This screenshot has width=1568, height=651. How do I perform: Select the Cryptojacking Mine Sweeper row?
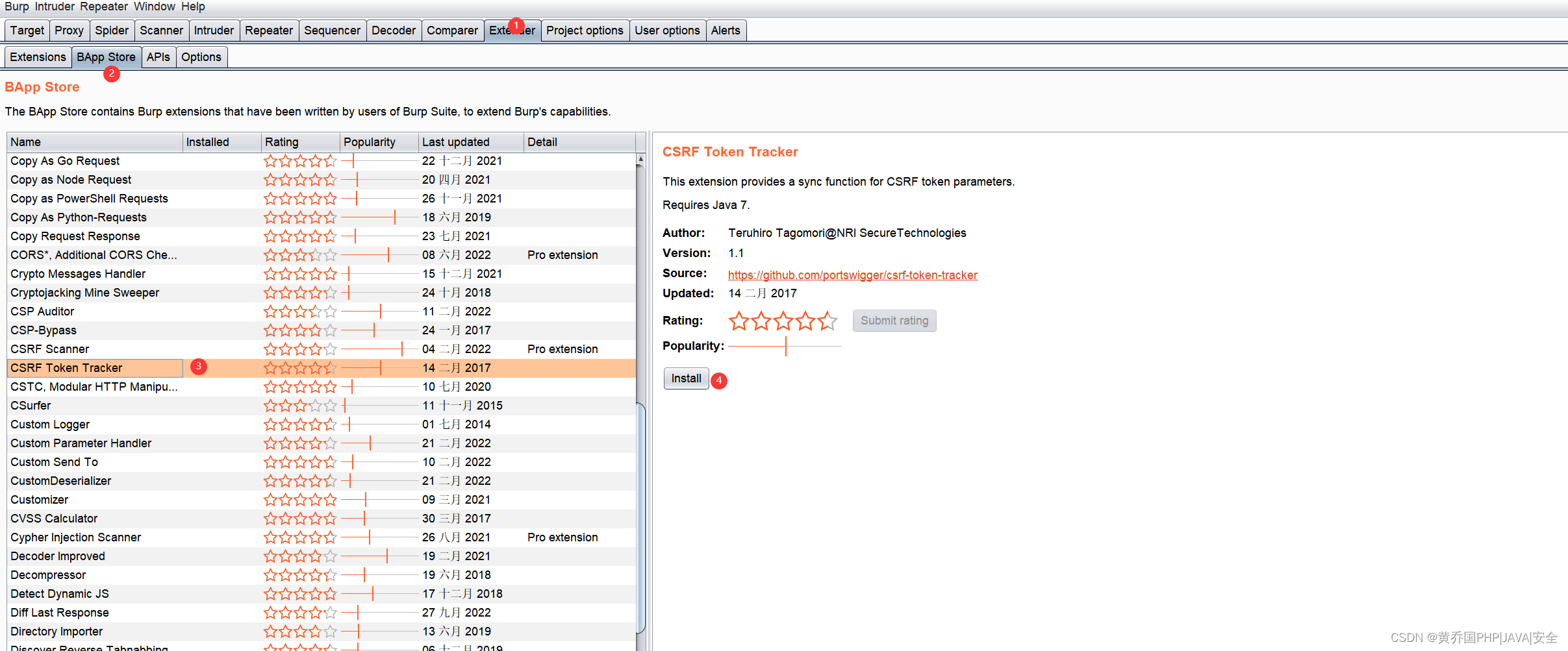coord(322,293)
